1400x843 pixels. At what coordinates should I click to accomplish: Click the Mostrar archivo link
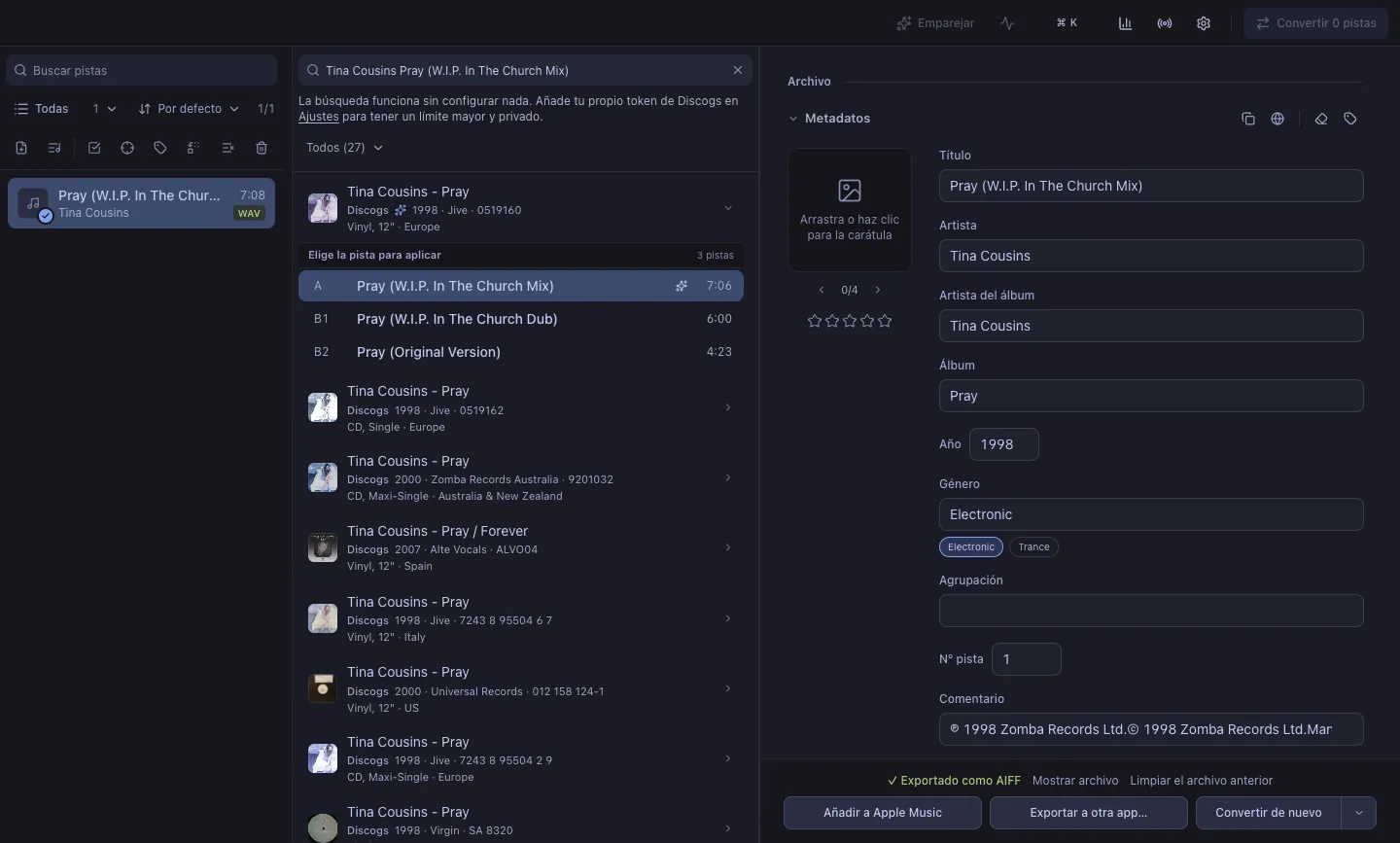click(1075, 781)
